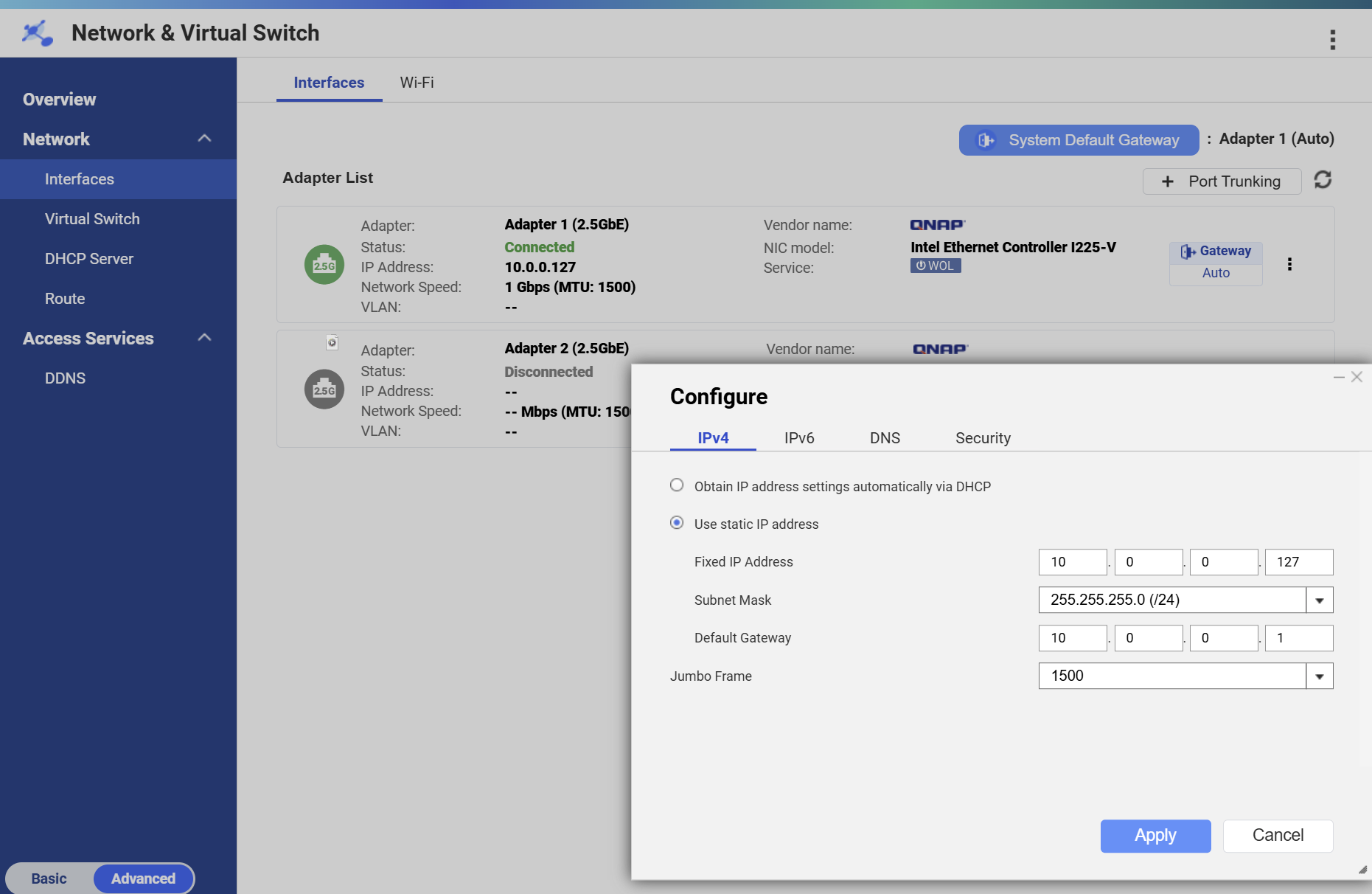Click Adapter 1 (Auto) gateway label

point(1276,139)
